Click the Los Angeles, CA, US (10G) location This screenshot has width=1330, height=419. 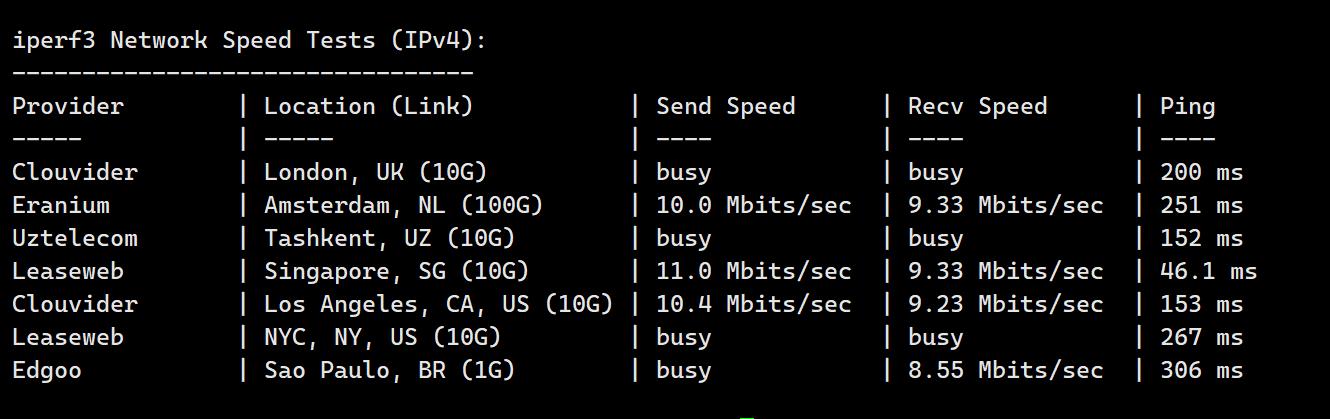coord(438,304)
